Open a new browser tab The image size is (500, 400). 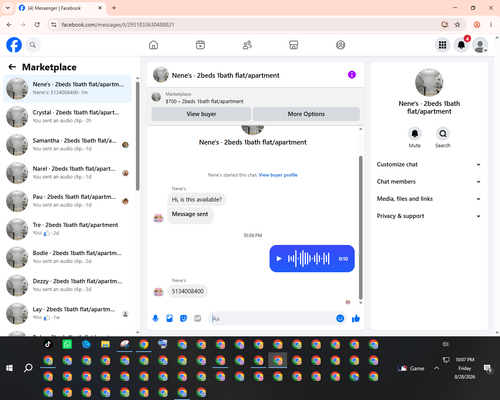[114, 8]
